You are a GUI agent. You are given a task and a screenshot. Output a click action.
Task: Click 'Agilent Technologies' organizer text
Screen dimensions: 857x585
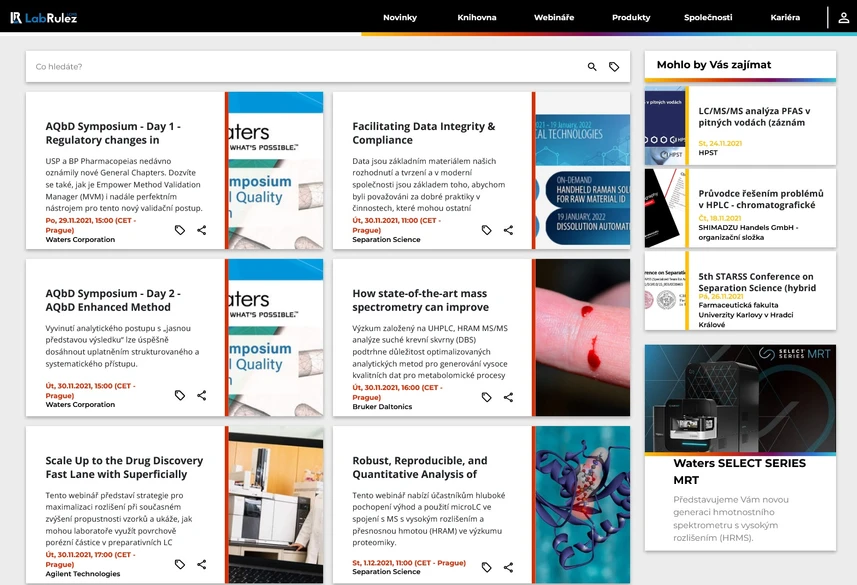(x=83, y=574)
